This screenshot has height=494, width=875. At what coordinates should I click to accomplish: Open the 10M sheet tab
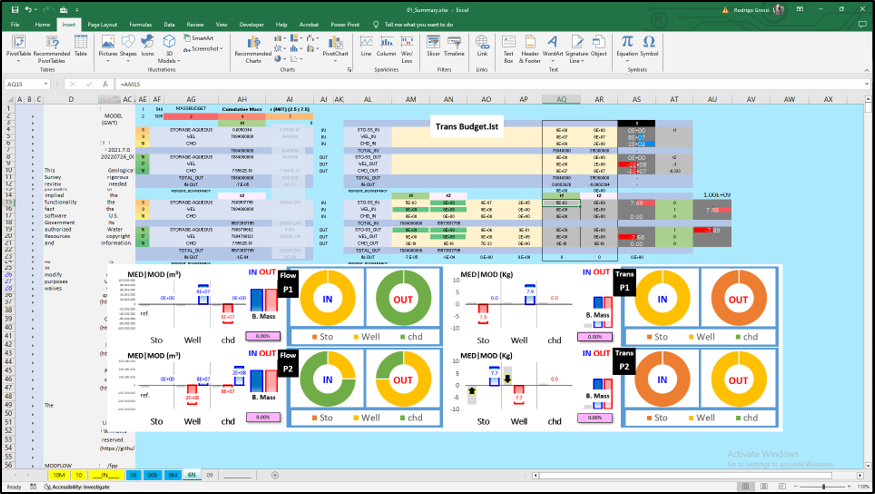click(x=59, y=475)
